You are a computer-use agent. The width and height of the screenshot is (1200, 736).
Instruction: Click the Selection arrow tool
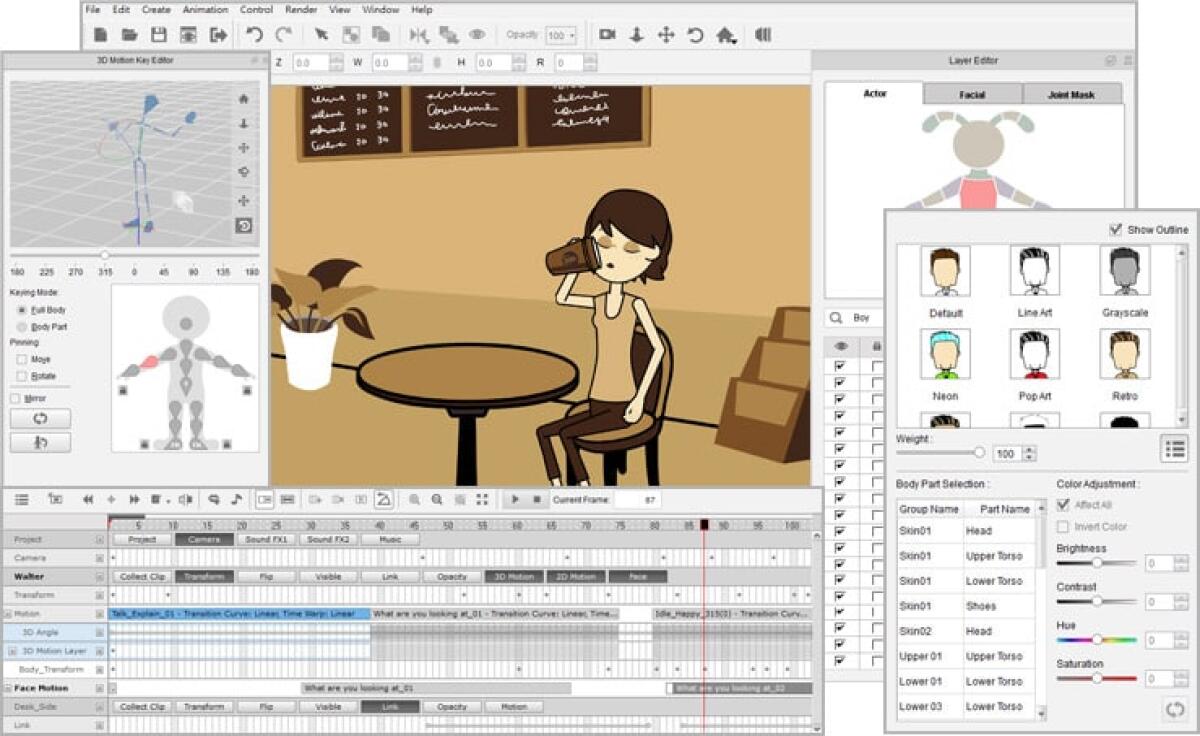tap(323, 32)
